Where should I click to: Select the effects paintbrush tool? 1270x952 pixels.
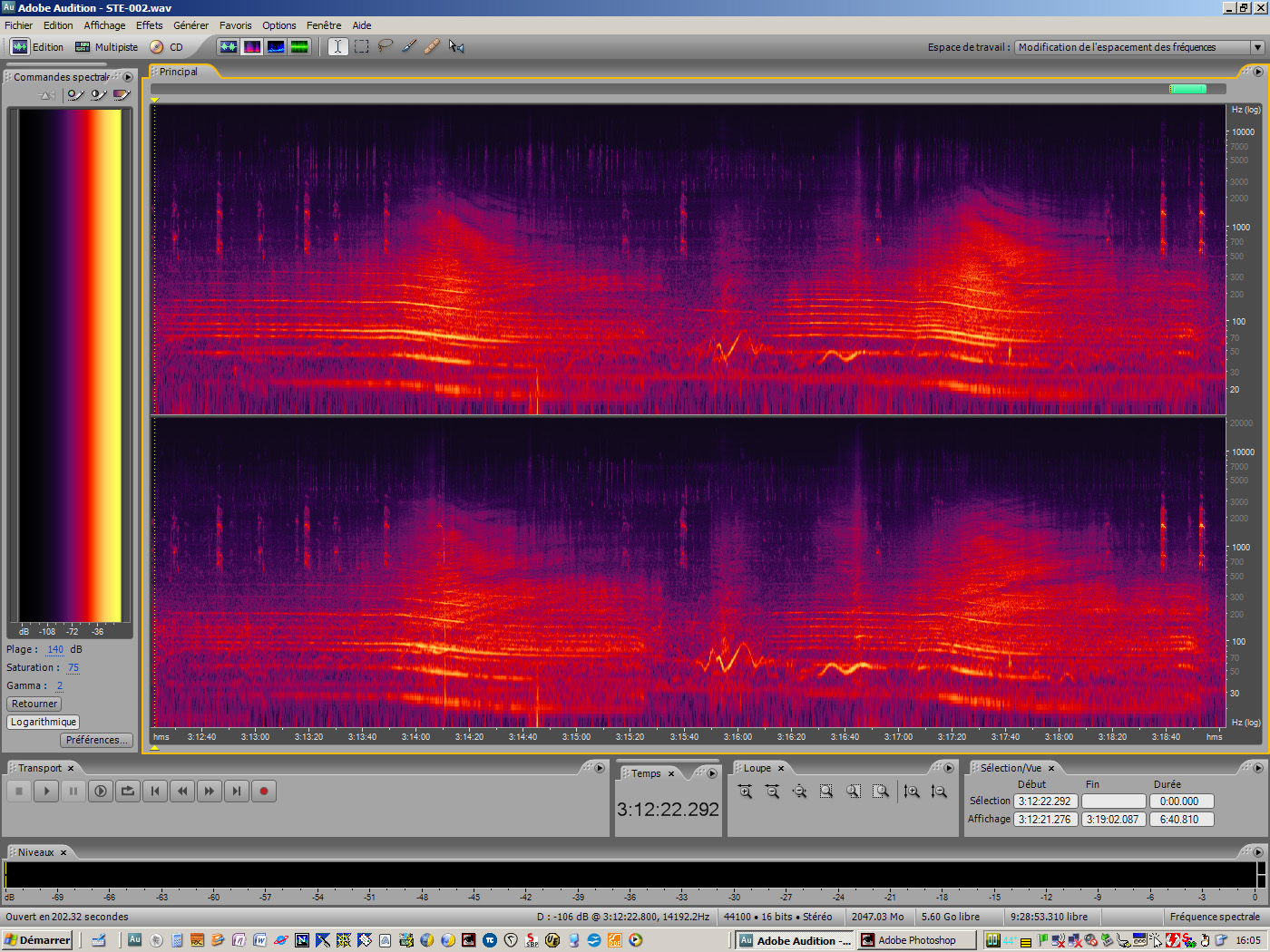(407, 46)
